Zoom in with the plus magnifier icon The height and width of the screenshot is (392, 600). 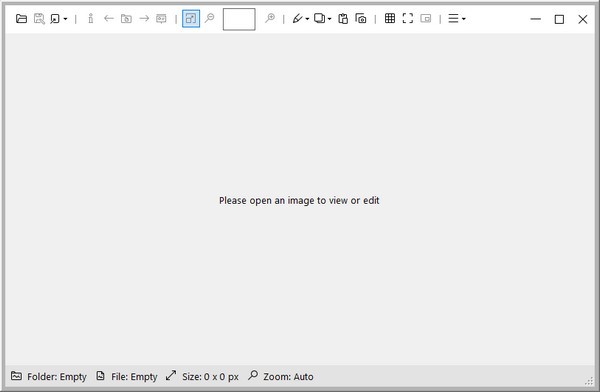[x=270, y=18]
